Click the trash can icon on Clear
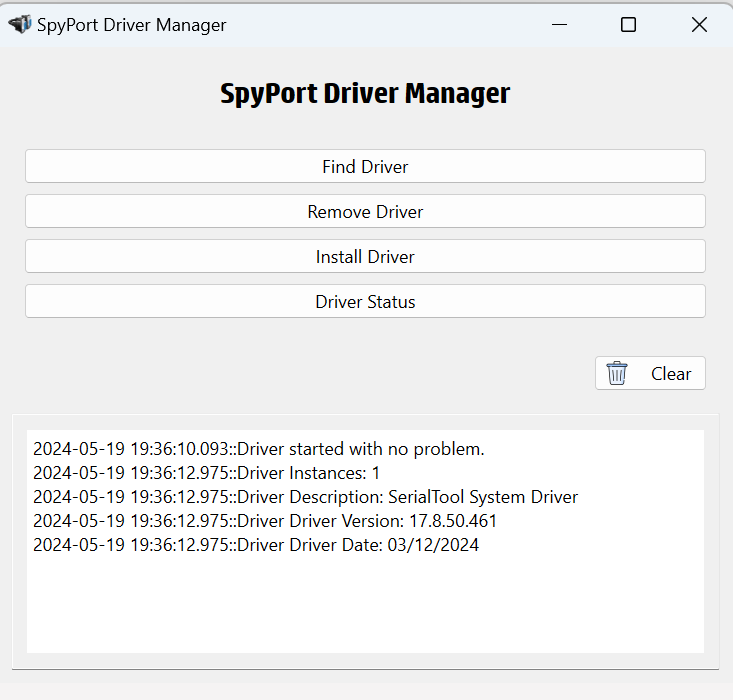Image resolution: width=733 pixels, height=700 pixels. [x=617, y=373]
